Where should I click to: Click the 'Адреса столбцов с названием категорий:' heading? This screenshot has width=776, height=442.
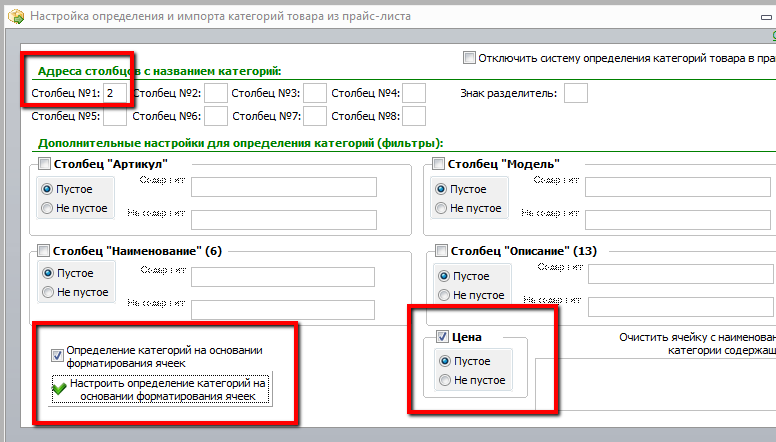(159, 71)
